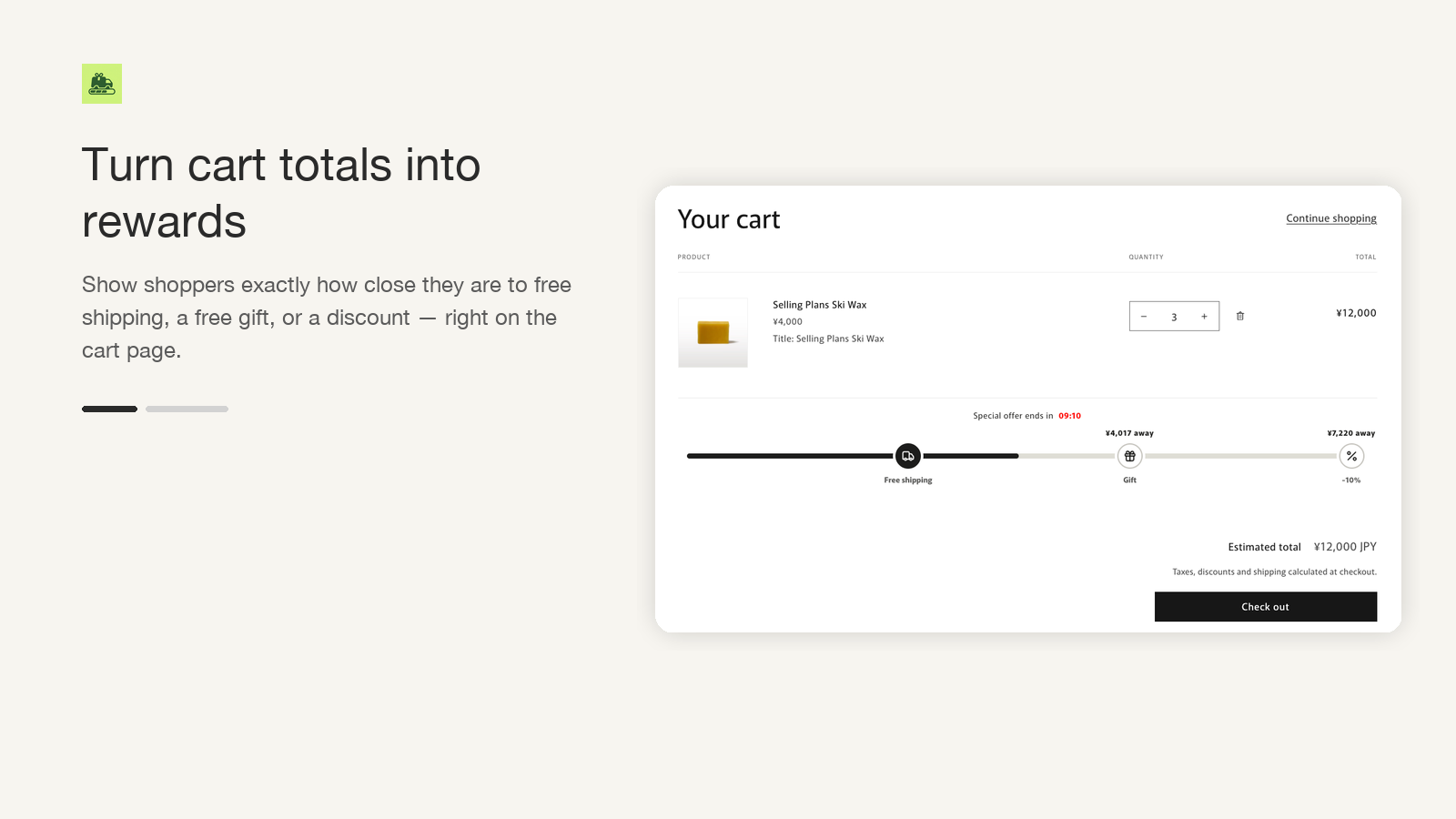Viewport: 1456px width, 819px height.
Task: Click the Check out button
Action: pos(1266,607)
